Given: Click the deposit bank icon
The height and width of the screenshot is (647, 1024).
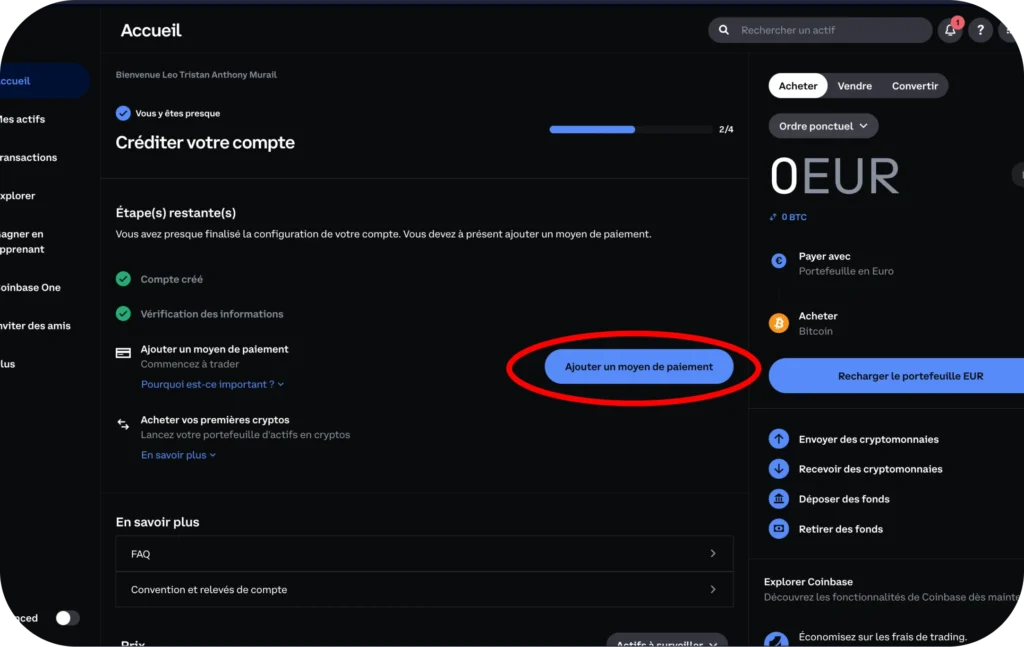Looking at the screenshot, I should [x=778, y=499].
